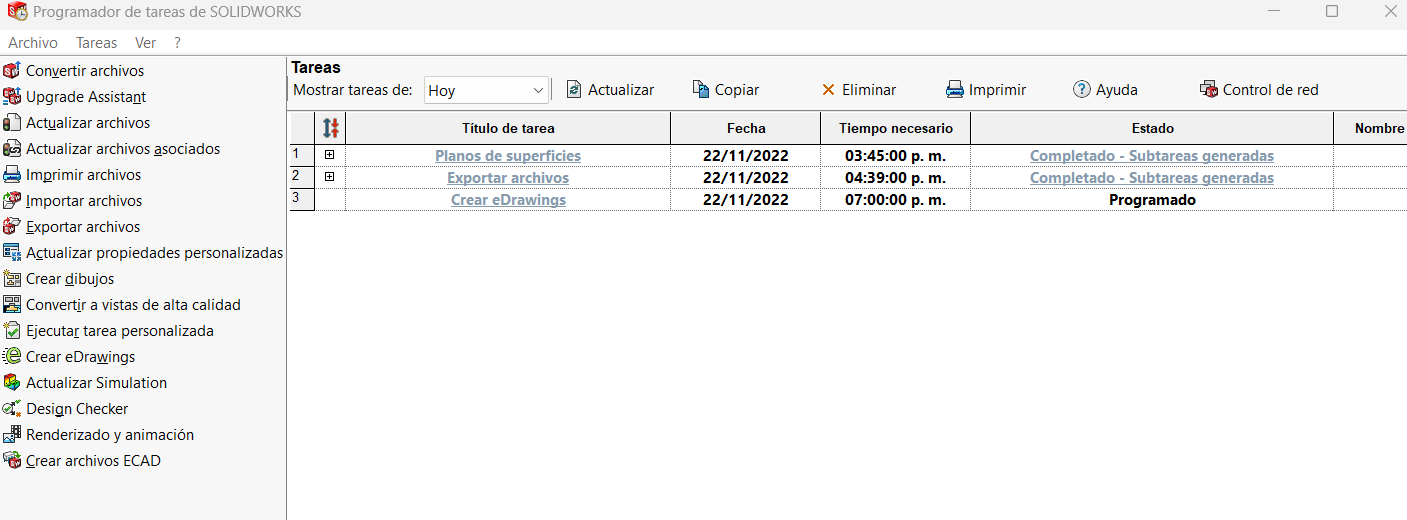Screen dimensions: 1407x520
Task: Select Convertir a vistas de alta calidad icon
Action: 12,305
